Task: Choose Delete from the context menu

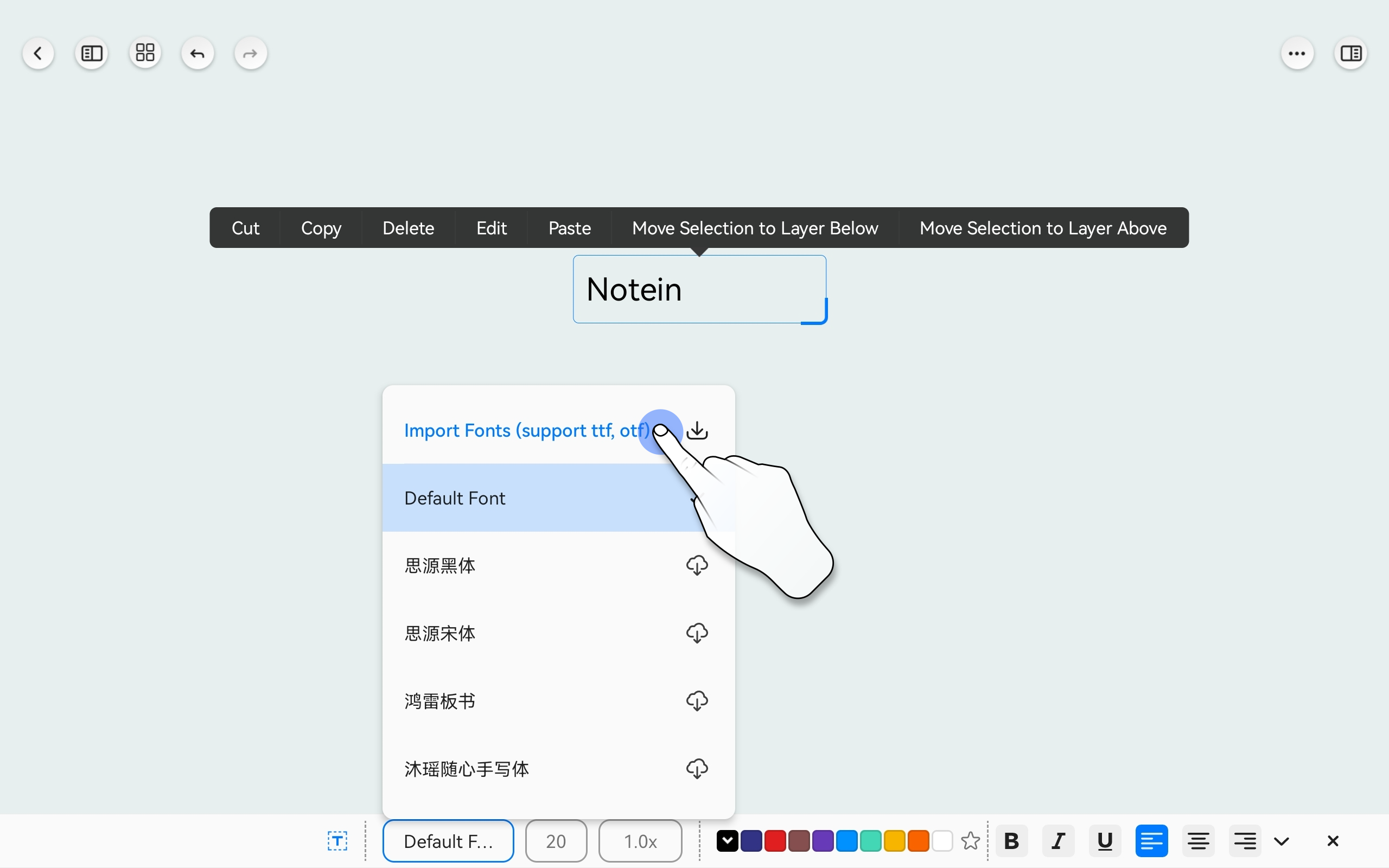Action: click(x=409, y=228)
